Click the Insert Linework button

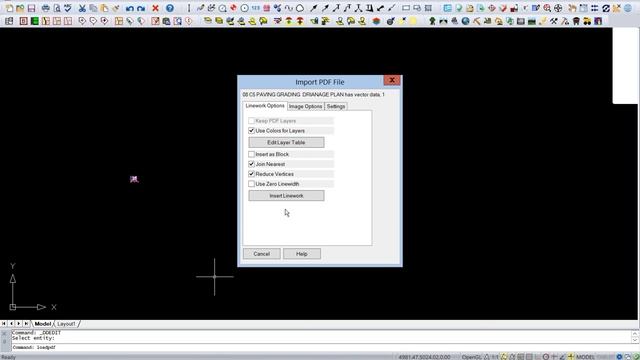tap(286, 196)
